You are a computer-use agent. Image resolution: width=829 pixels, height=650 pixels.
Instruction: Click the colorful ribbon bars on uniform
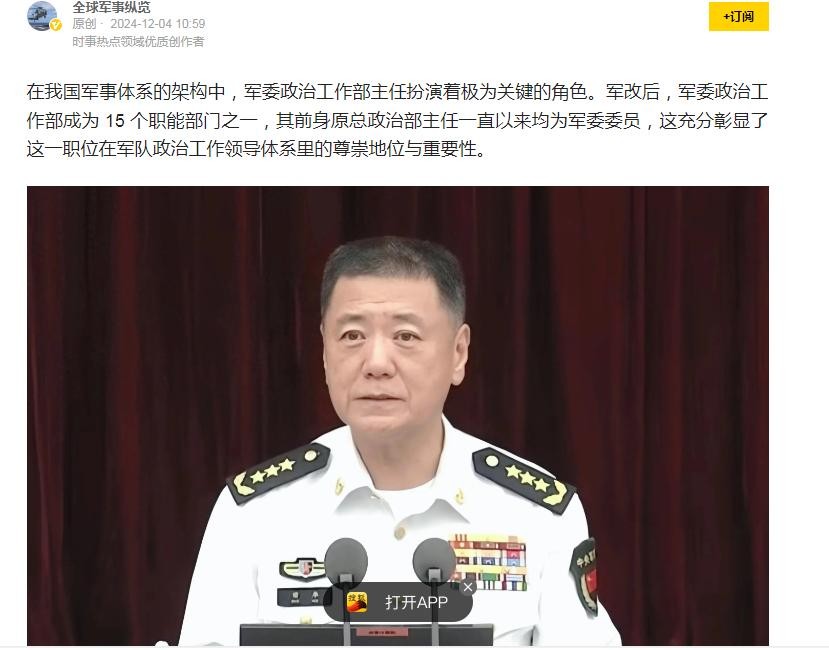(x=489, y=562)
